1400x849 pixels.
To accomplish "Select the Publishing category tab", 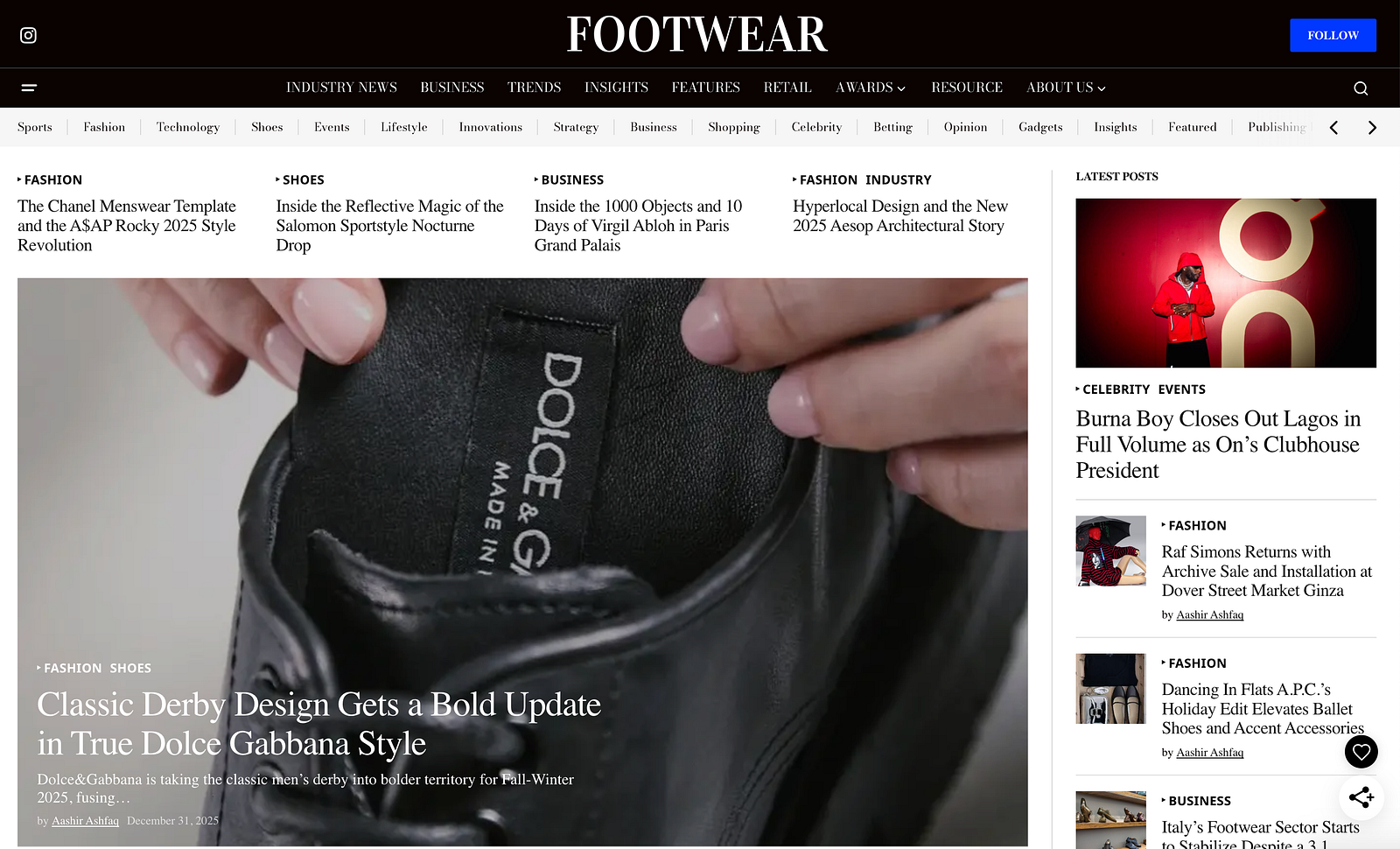I will point(1277,127).
